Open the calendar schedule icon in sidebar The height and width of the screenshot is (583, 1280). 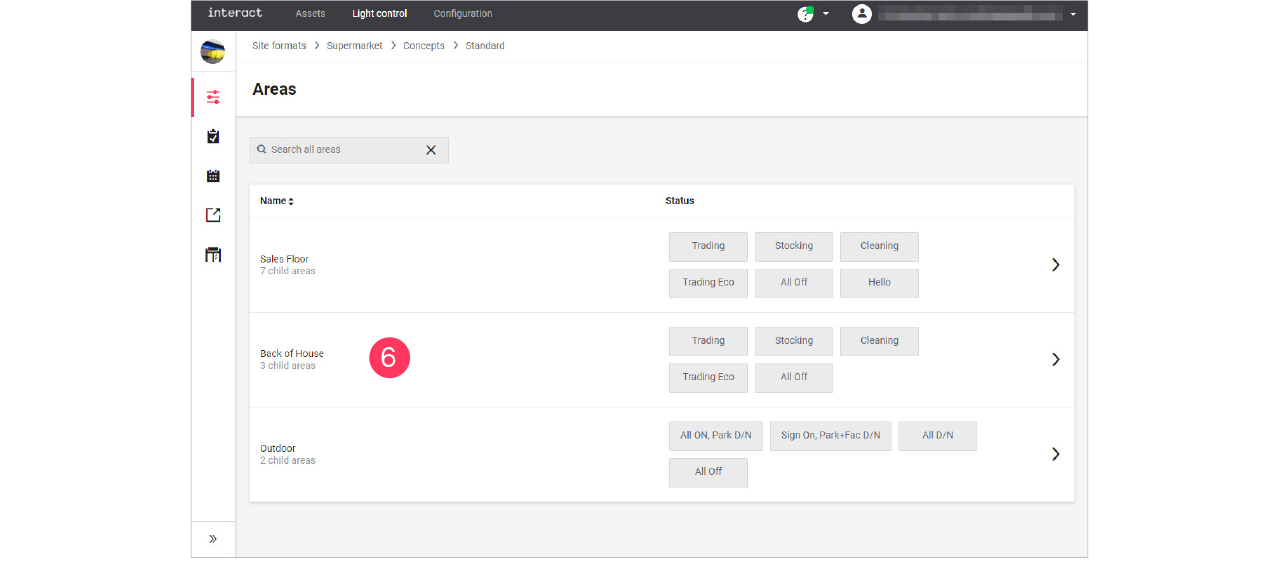[x=213, y=175]
